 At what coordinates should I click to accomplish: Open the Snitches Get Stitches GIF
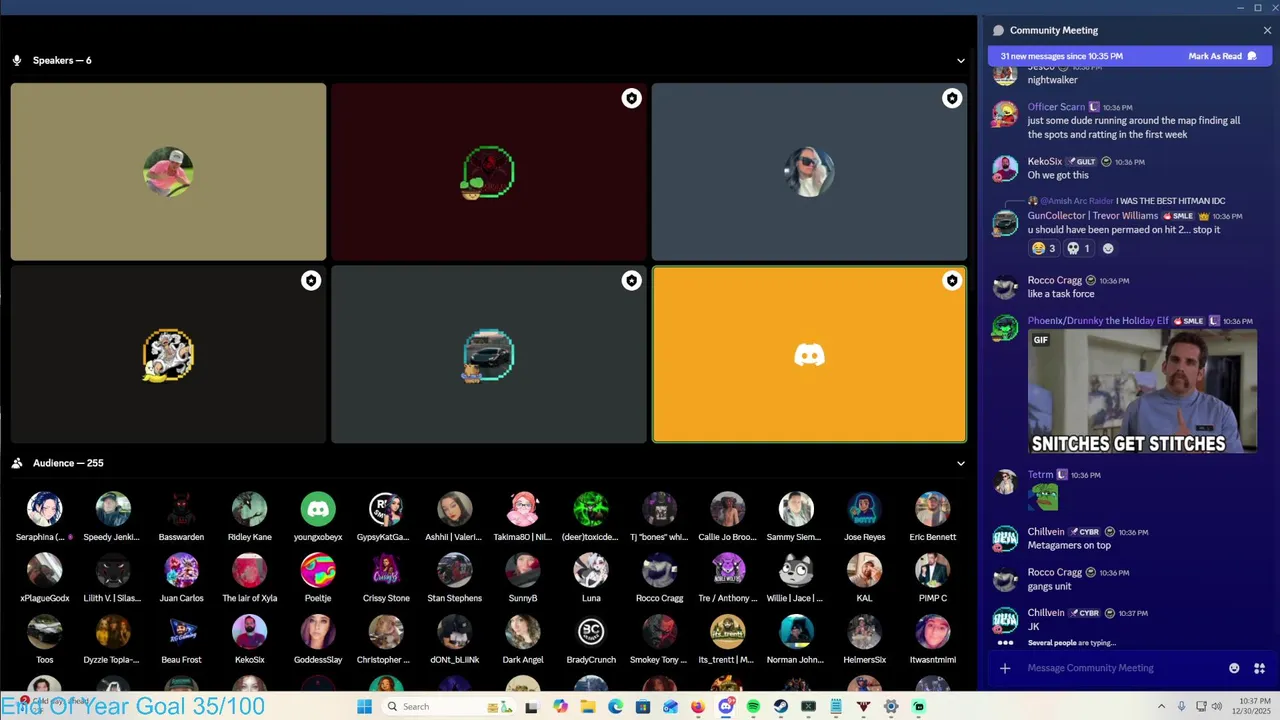(1143, 391)
